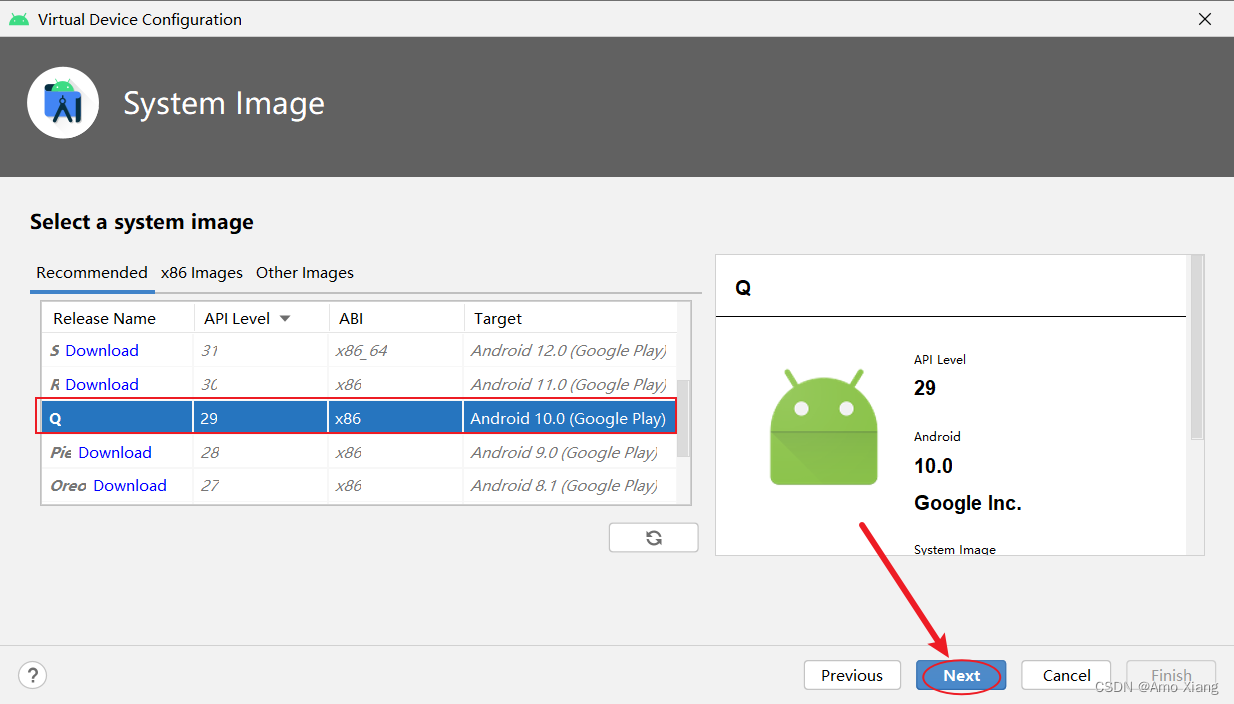Click the Android icon in the title bar

coord(19,19)
